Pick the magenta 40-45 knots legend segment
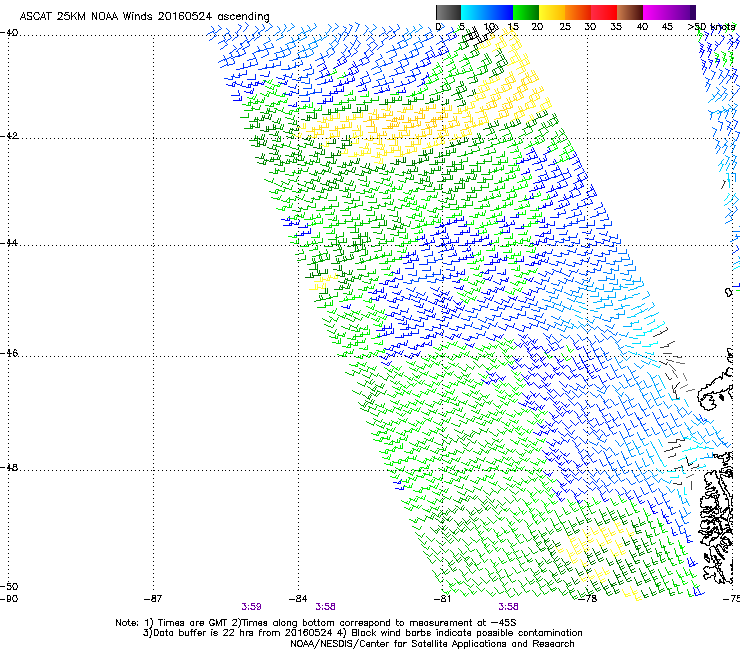The height and width of the screenshot is (650, 740). [x=656, y=12]
